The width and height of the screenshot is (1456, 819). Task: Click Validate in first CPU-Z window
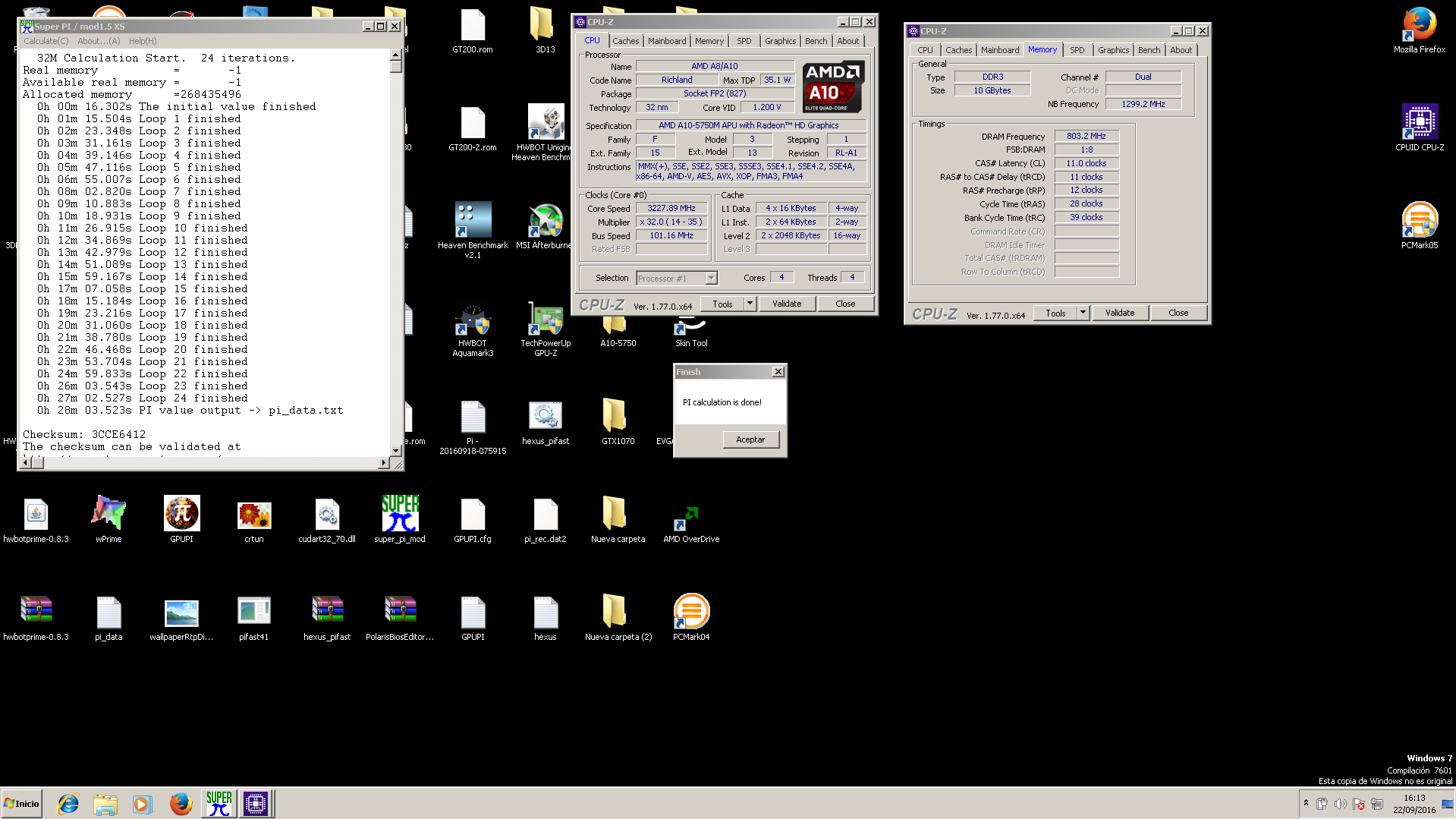tap(786, 304)
